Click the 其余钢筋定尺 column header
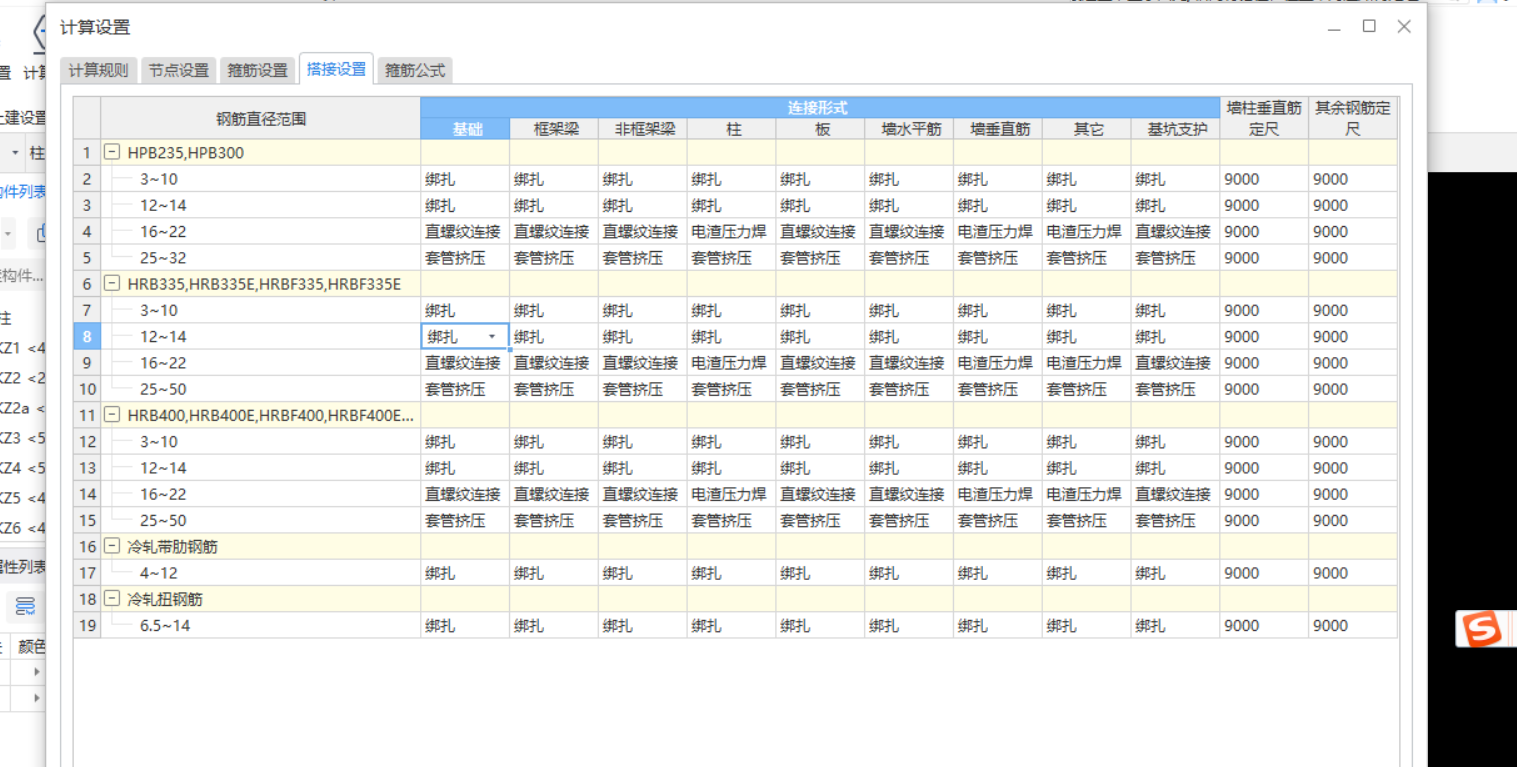Image resolution: width=1517 pixels, height=767 pixels. coord(1353,118)
